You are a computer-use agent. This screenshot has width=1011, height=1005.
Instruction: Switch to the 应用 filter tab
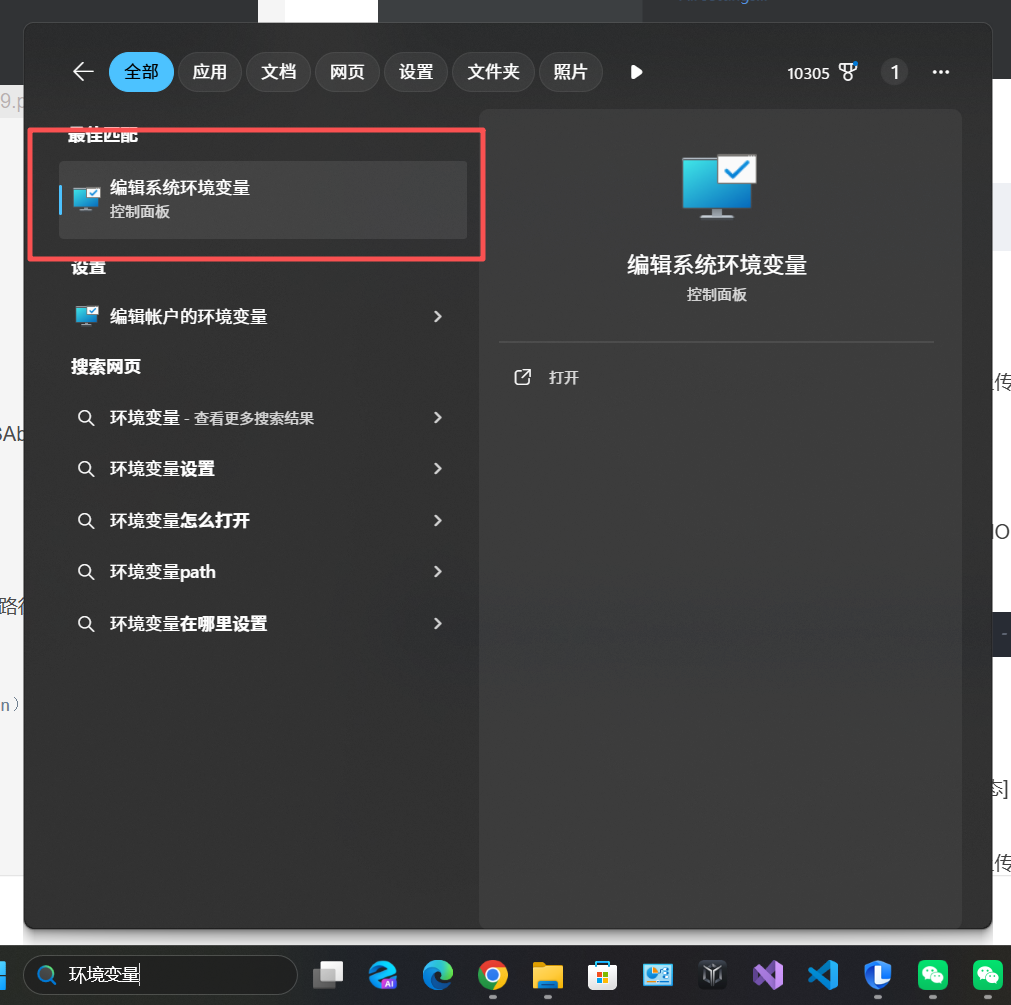[210, 71]
